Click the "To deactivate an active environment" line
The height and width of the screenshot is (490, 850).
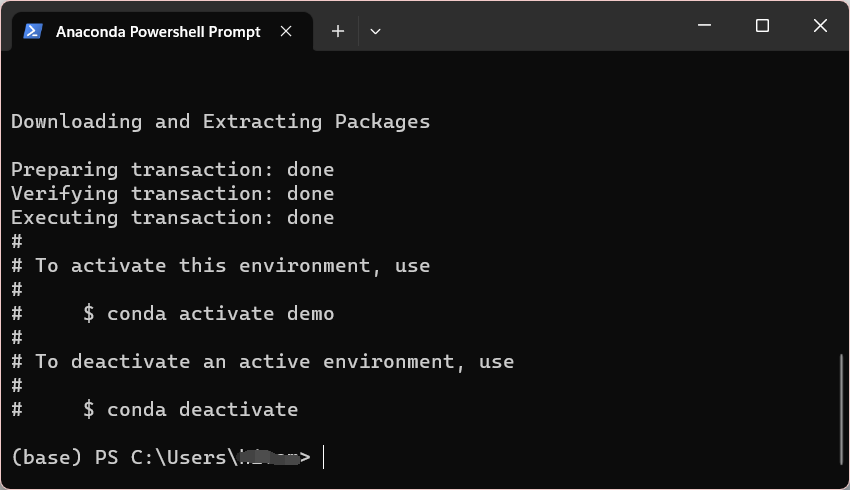click(274, 361)
